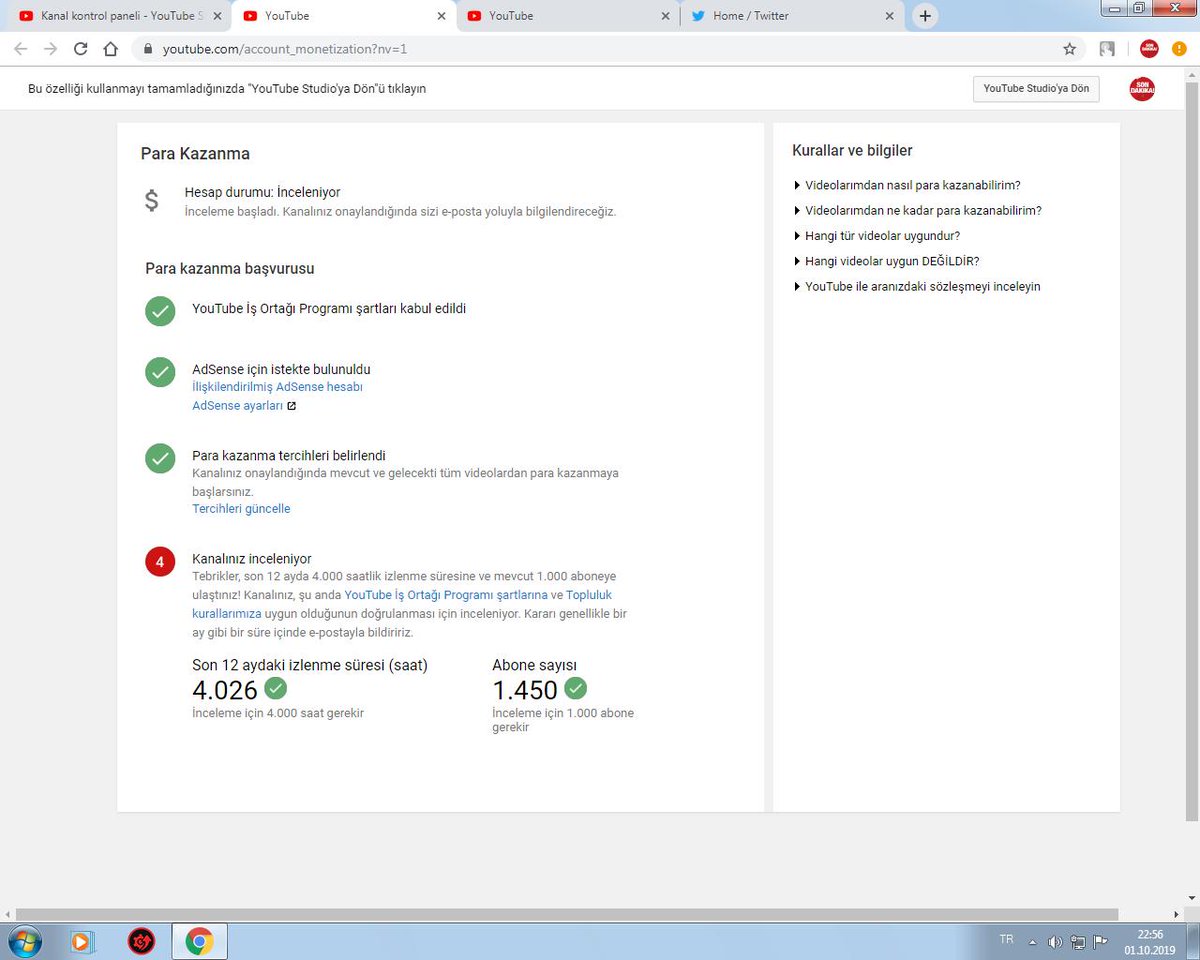Click the 1.450 subscriber count value
Image resolution: width=1200 pixels, height=960 pixels.
click(x=525, y=690)
